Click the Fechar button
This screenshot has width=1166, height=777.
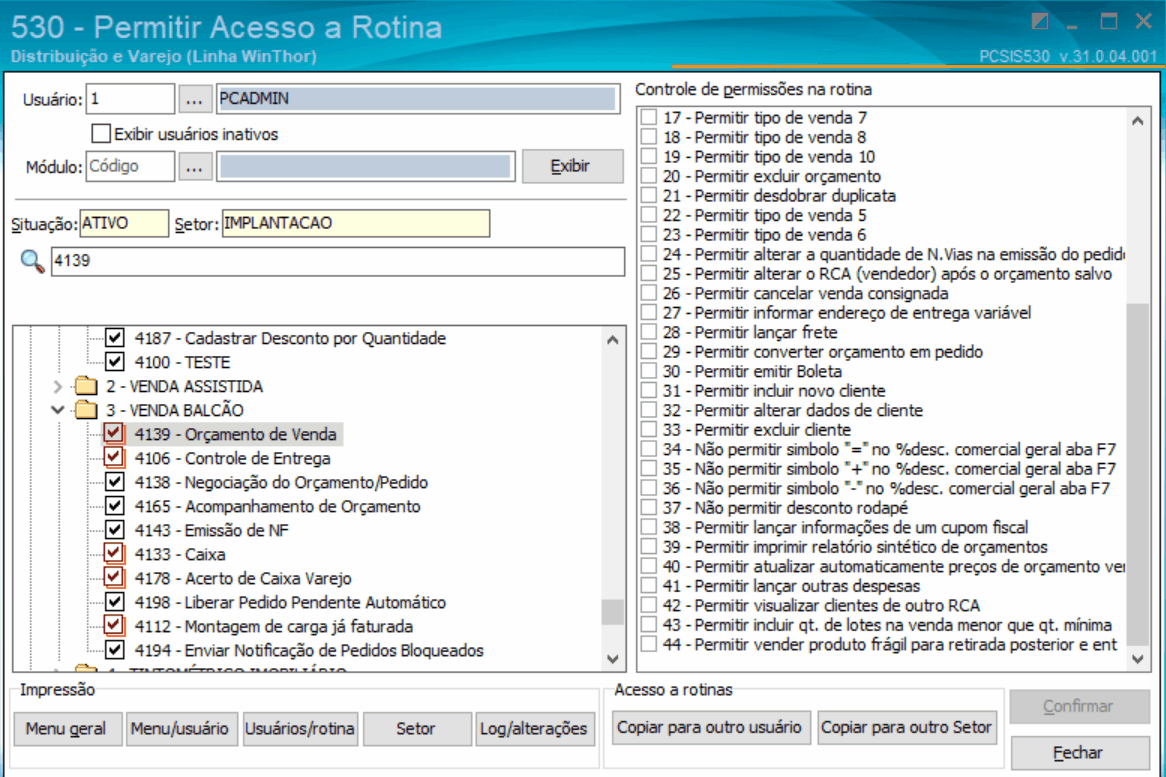pos(1078,752)
